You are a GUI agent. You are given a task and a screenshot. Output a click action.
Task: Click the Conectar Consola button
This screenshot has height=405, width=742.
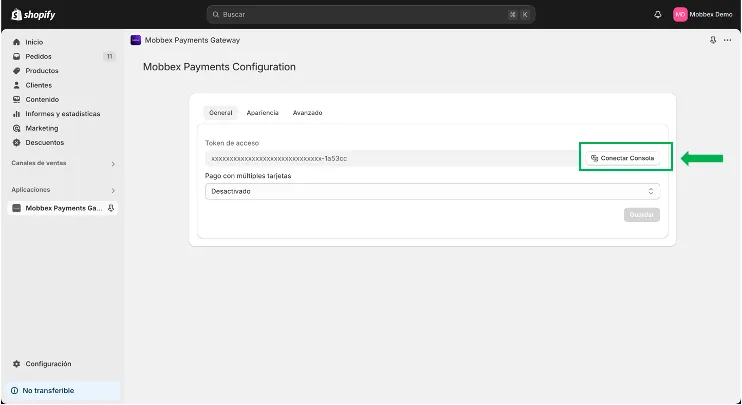[x=623, y=158]
